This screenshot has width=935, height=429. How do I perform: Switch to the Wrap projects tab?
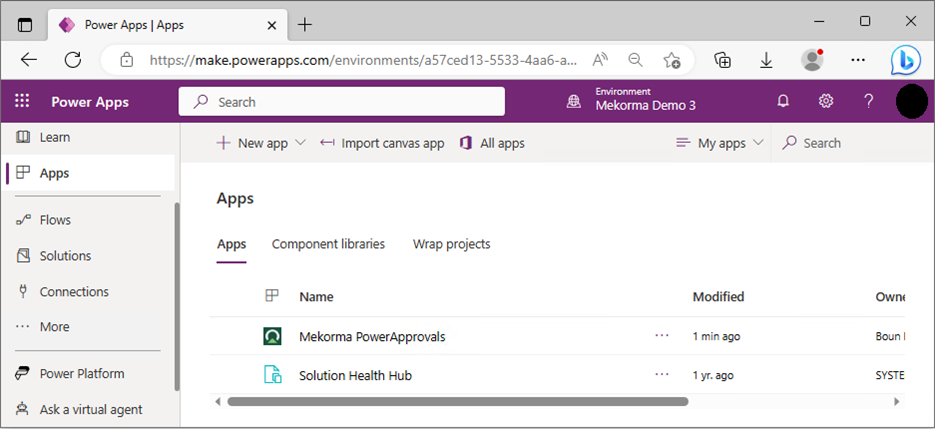[x=451, y=245]
